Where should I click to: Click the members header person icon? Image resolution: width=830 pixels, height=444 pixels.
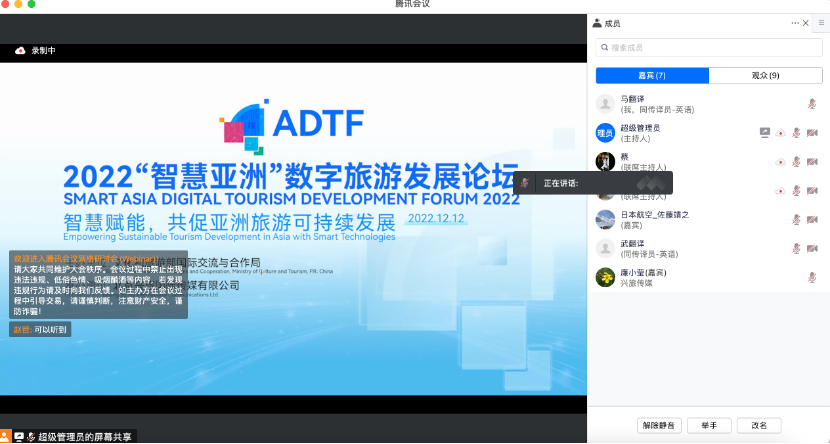pyautogui.click(x=597, y=23)
